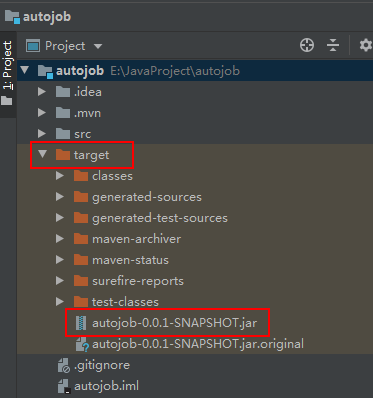Open the Project panel settings gear
373x398 pixels.
pos(366,45)
